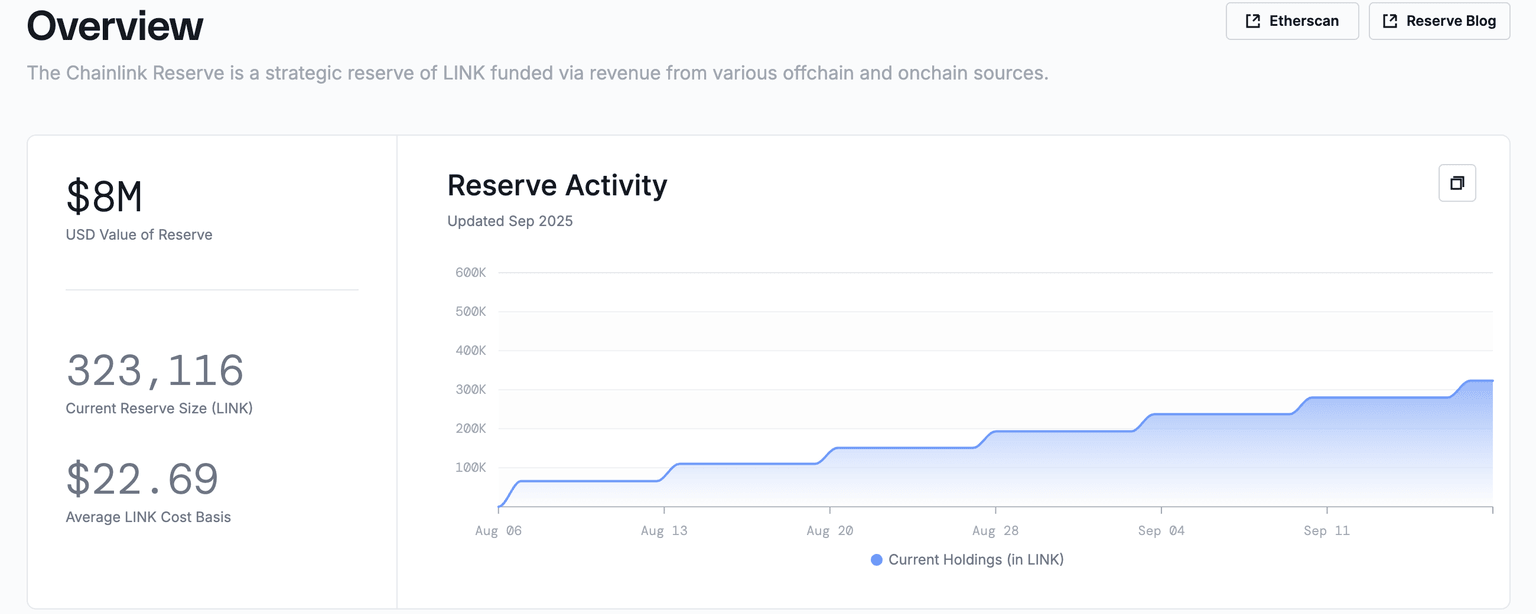The height and width of the screenshot is (614, 1536).
Task: Click the 323,116 Current Reserve Size number
Action: (x=155, y=371)
